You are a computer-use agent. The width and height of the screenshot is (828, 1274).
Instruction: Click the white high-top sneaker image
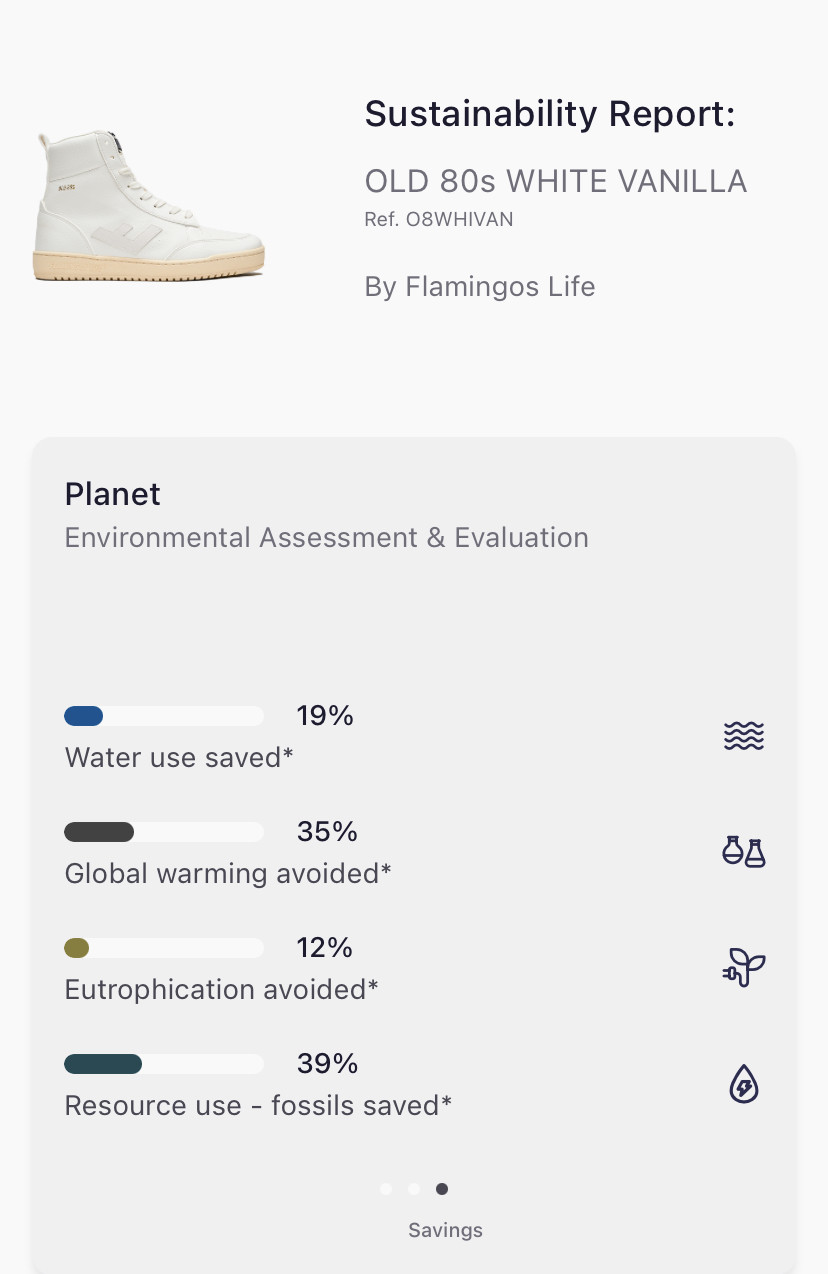(150, 205)
